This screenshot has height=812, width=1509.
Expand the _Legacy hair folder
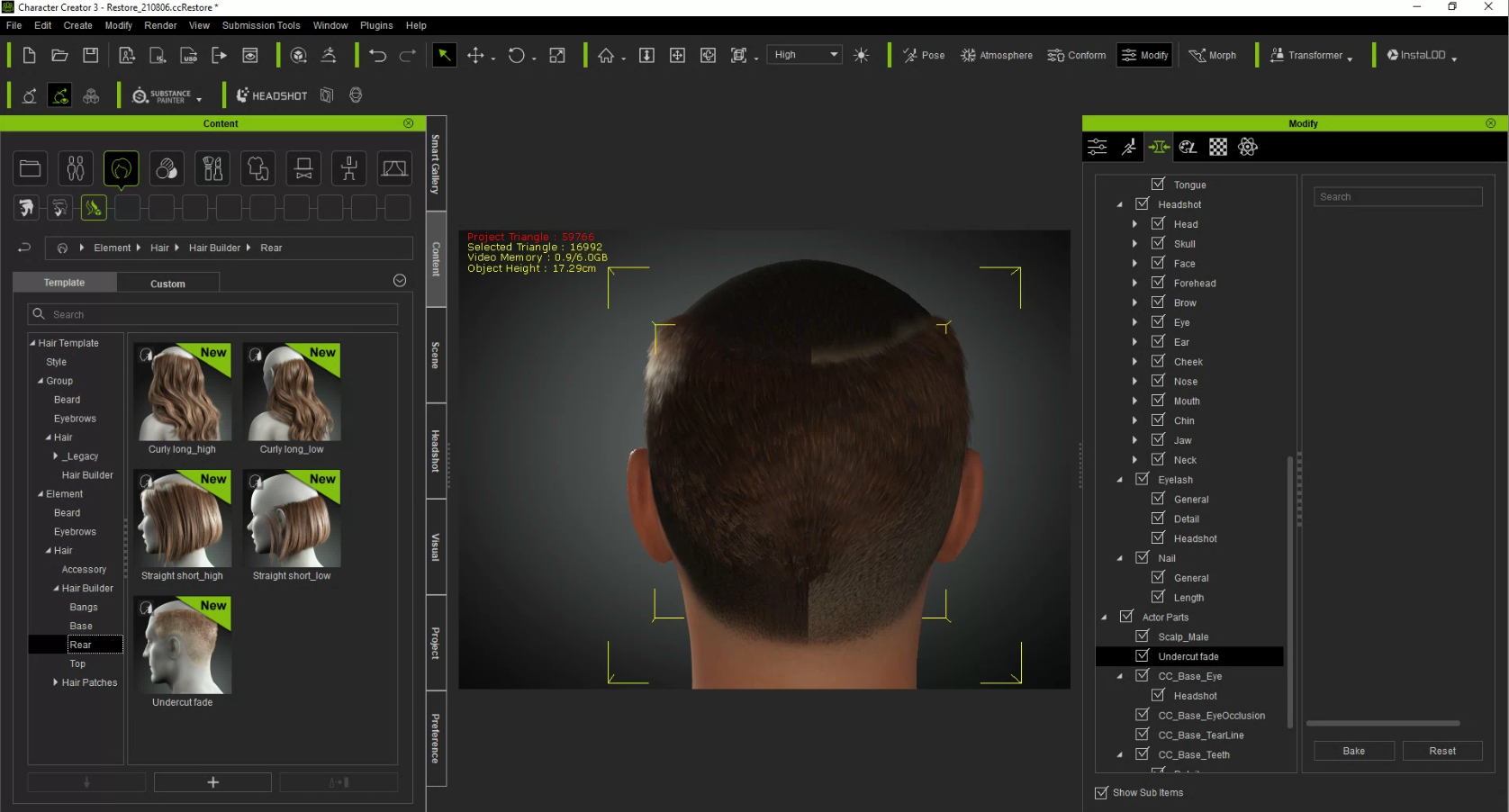click(x=56, y=456)
